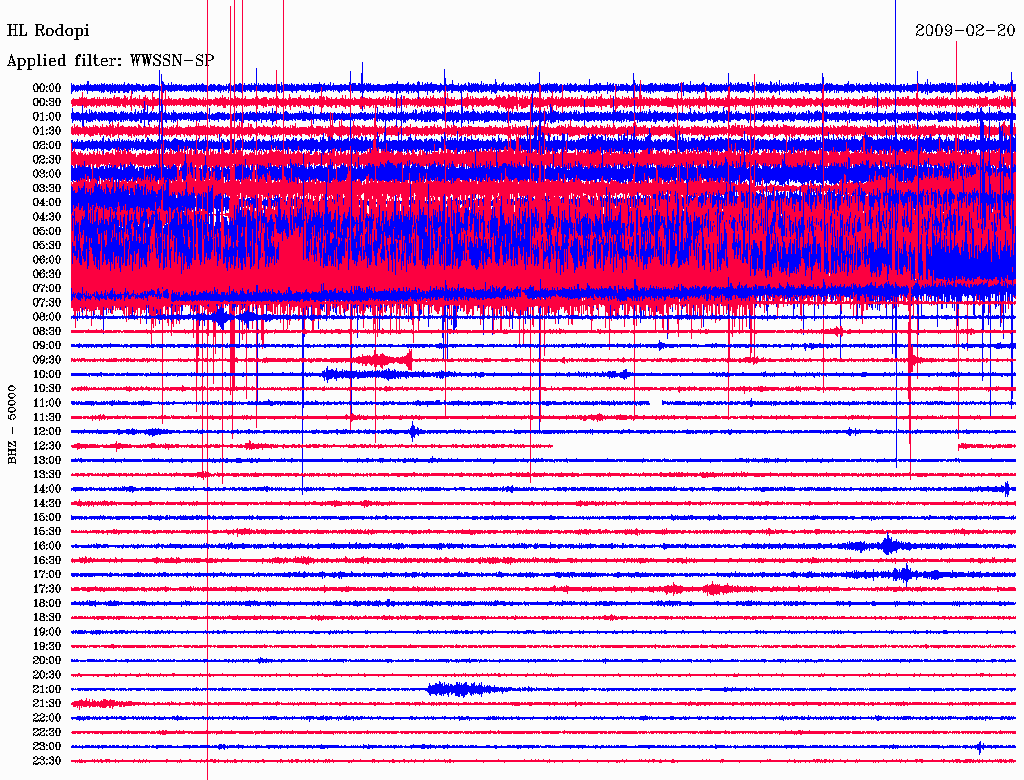Click the 'Applied filter: WWSSN-SP' label
The height and width of the screenshot is (780, 1024).
pos(110,61)
